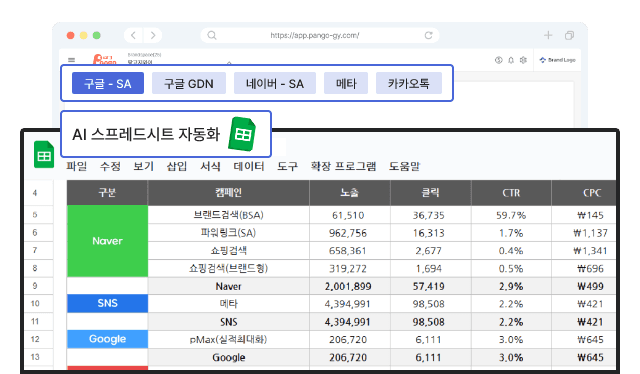Screen dimensions: 640x374
Task: Switch to the 네이버 - SA tab
Action: 275,83
